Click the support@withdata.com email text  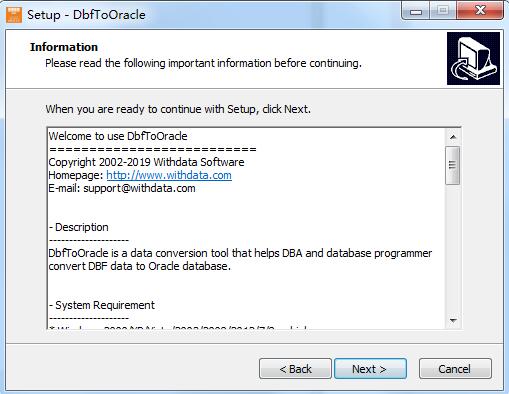pyautogui.click(x=139, y=188)
